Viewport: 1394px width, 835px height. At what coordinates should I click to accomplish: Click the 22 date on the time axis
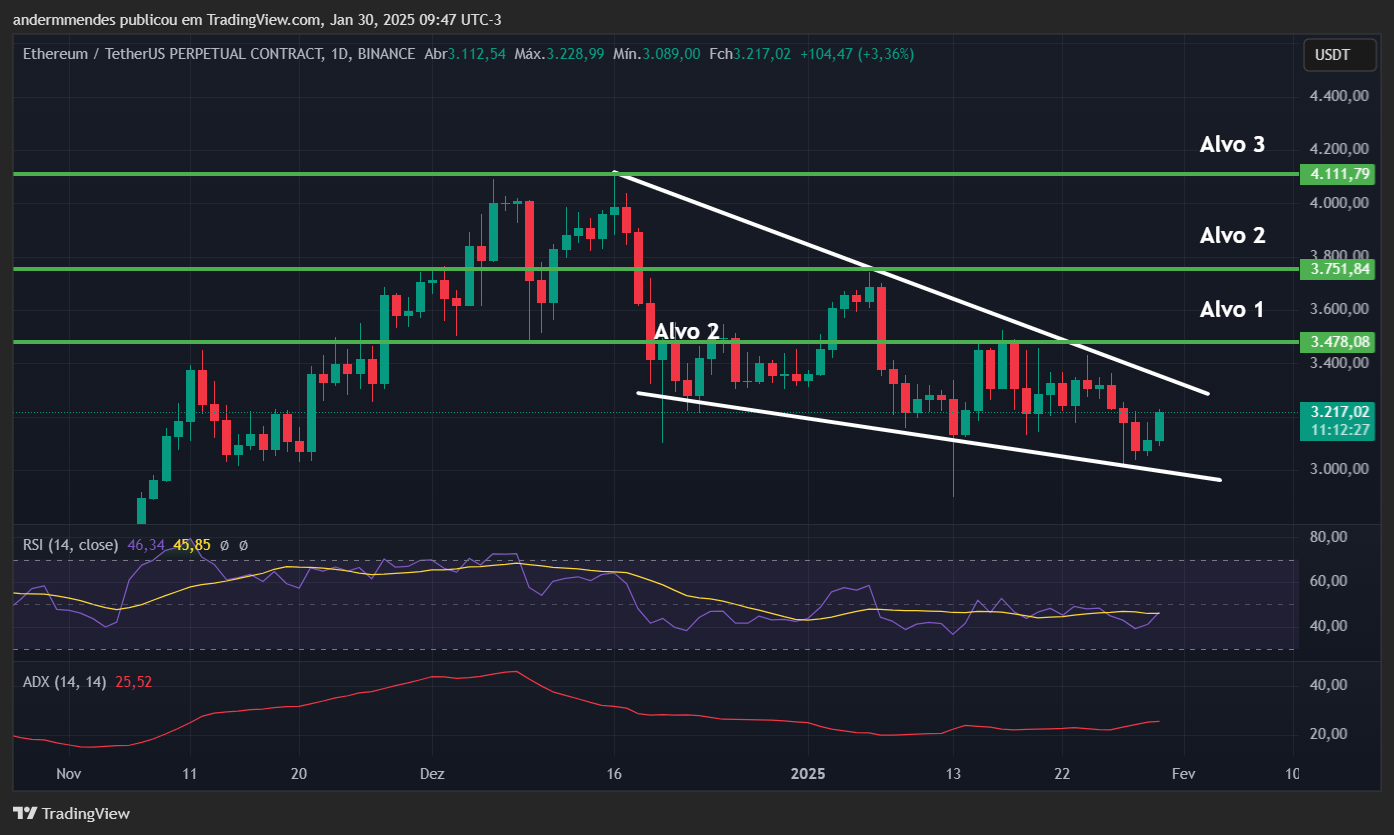tap(1062, 774)
